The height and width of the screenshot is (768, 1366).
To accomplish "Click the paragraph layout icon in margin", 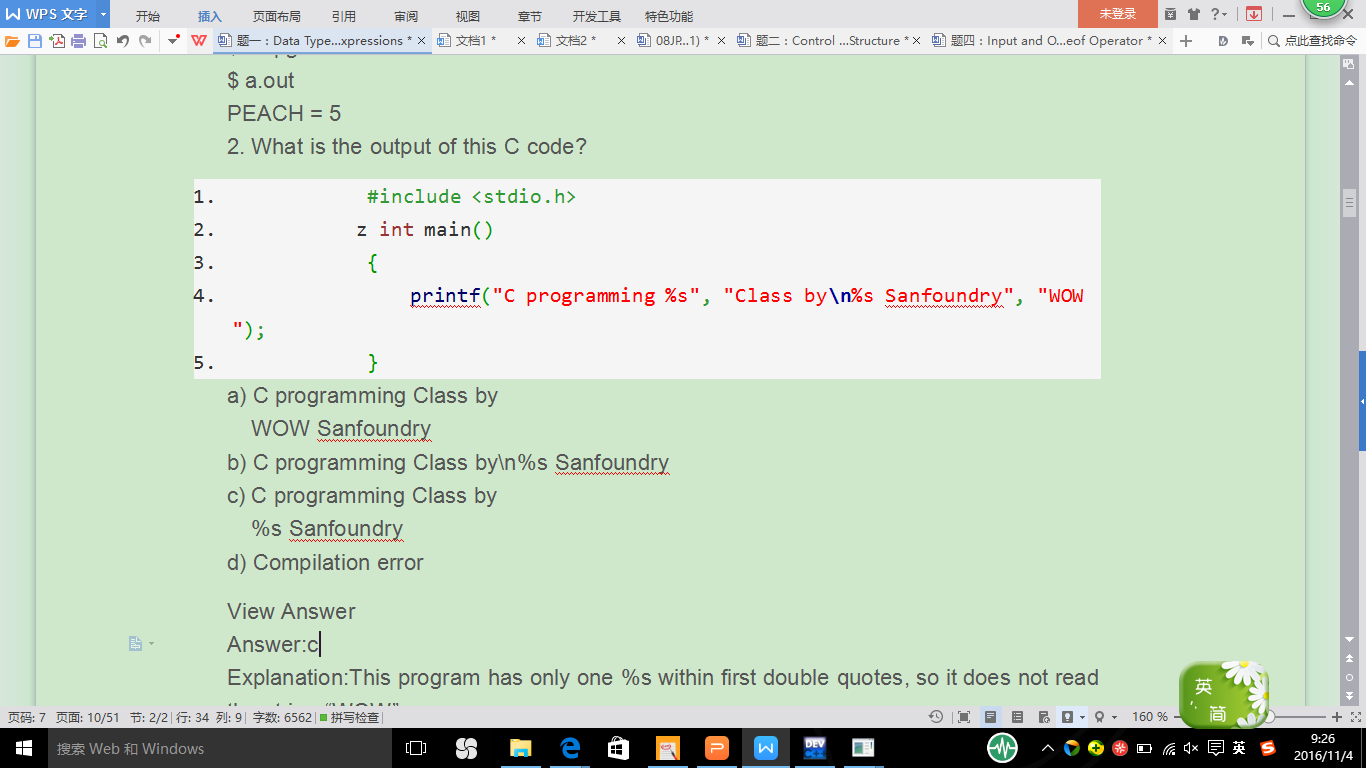I will point(136,644).
